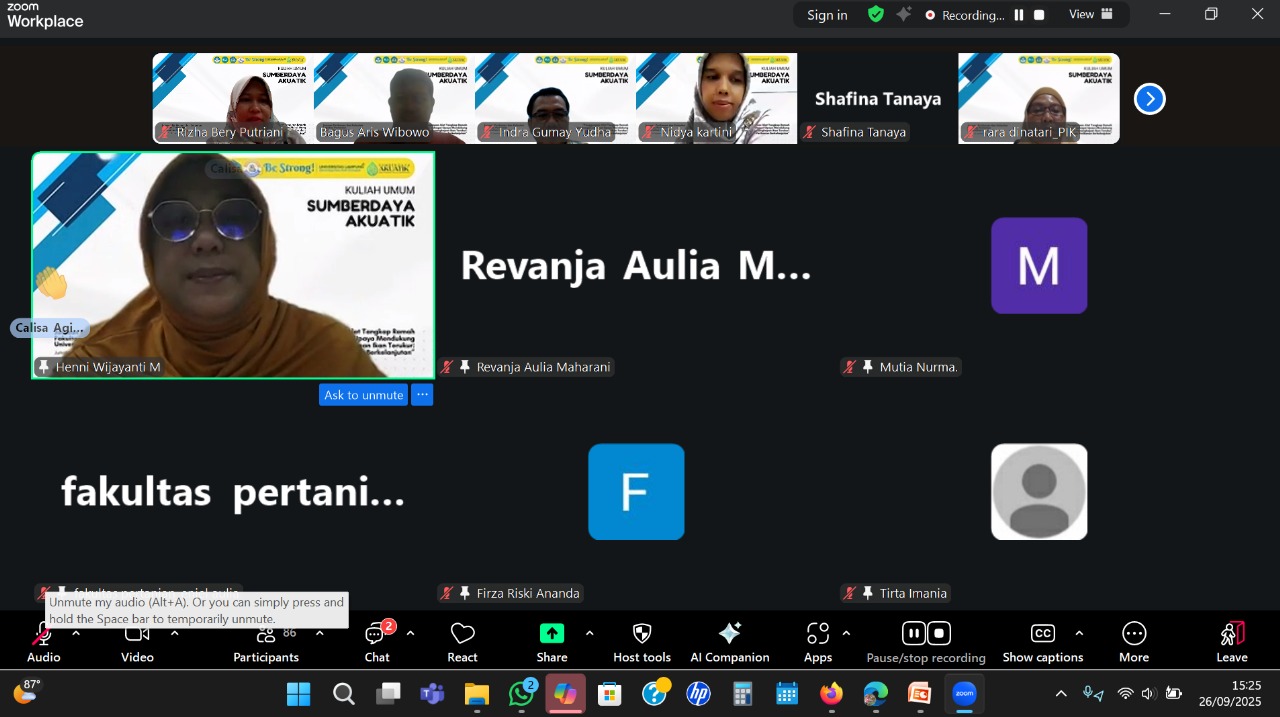Click the green encryption shield icon

876,15
